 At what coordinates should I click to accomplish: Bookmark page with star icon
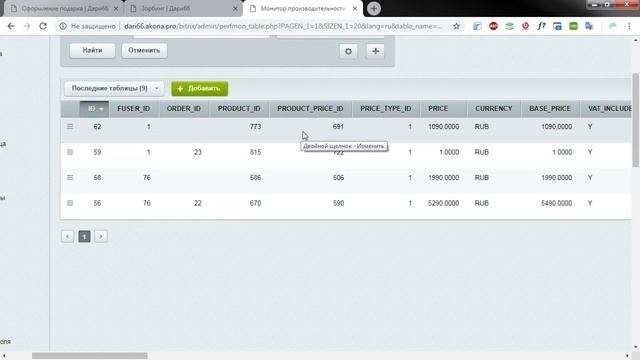(456, 26)
